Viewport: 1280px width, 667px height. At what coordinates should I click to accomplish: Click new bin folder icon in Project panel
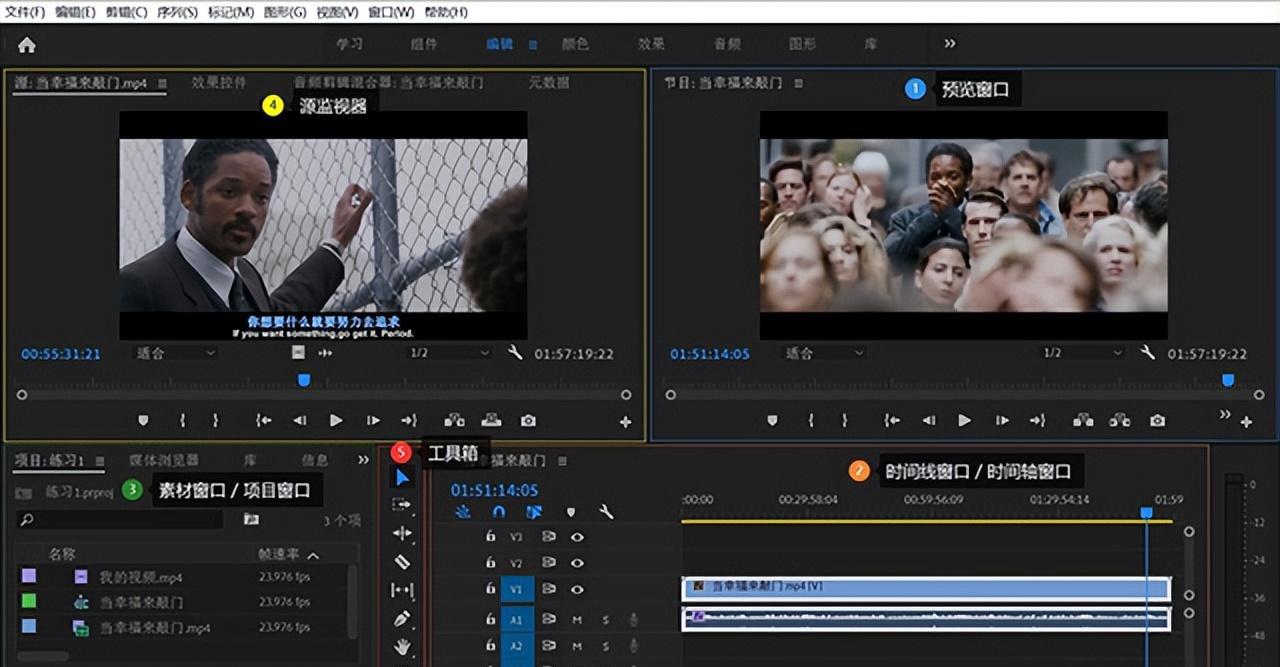tap(251, 519)
